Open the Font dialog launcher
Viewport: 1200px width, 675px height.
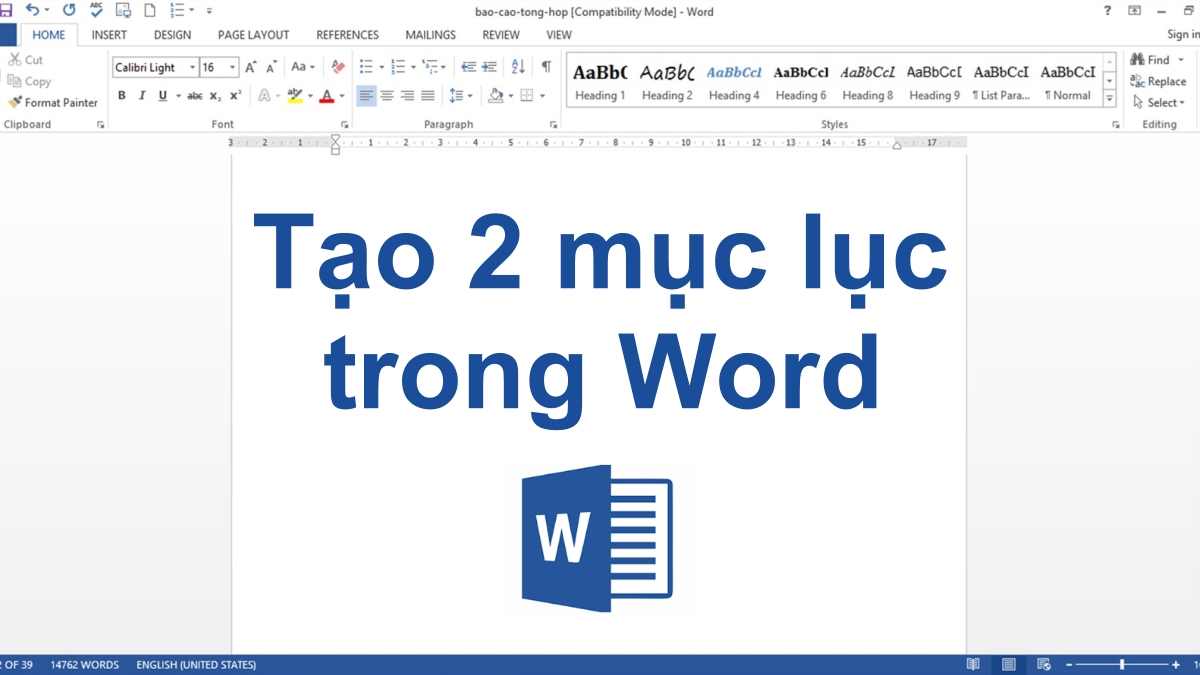(345, 125)
